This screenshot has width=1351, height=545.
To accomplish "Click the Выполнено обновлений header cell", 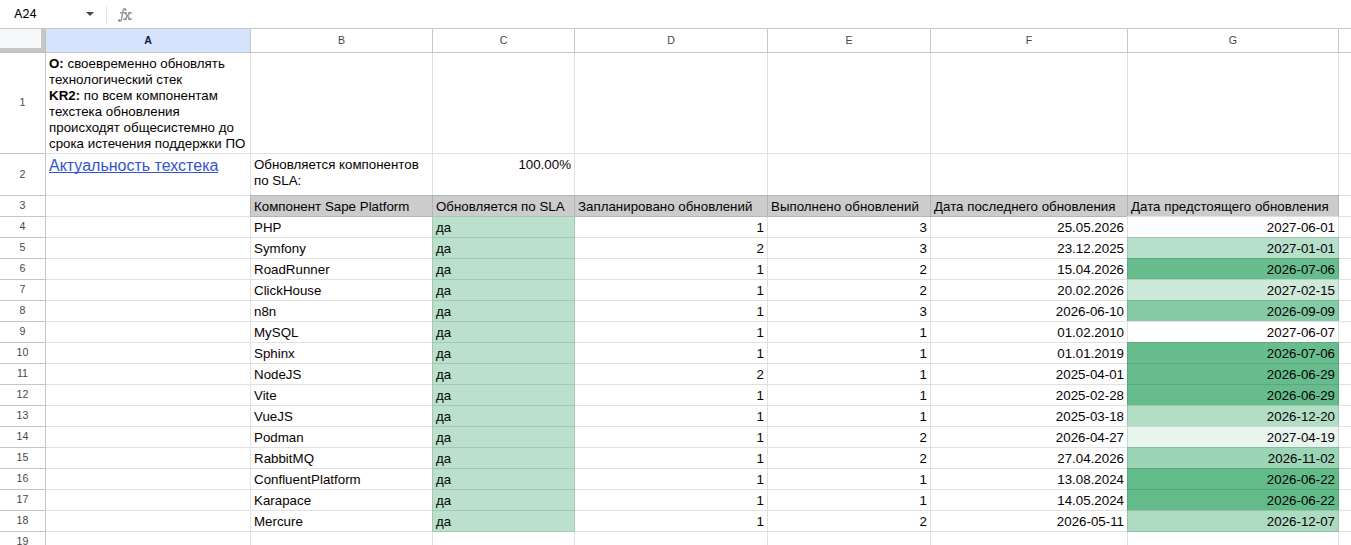I will [849, 206].
